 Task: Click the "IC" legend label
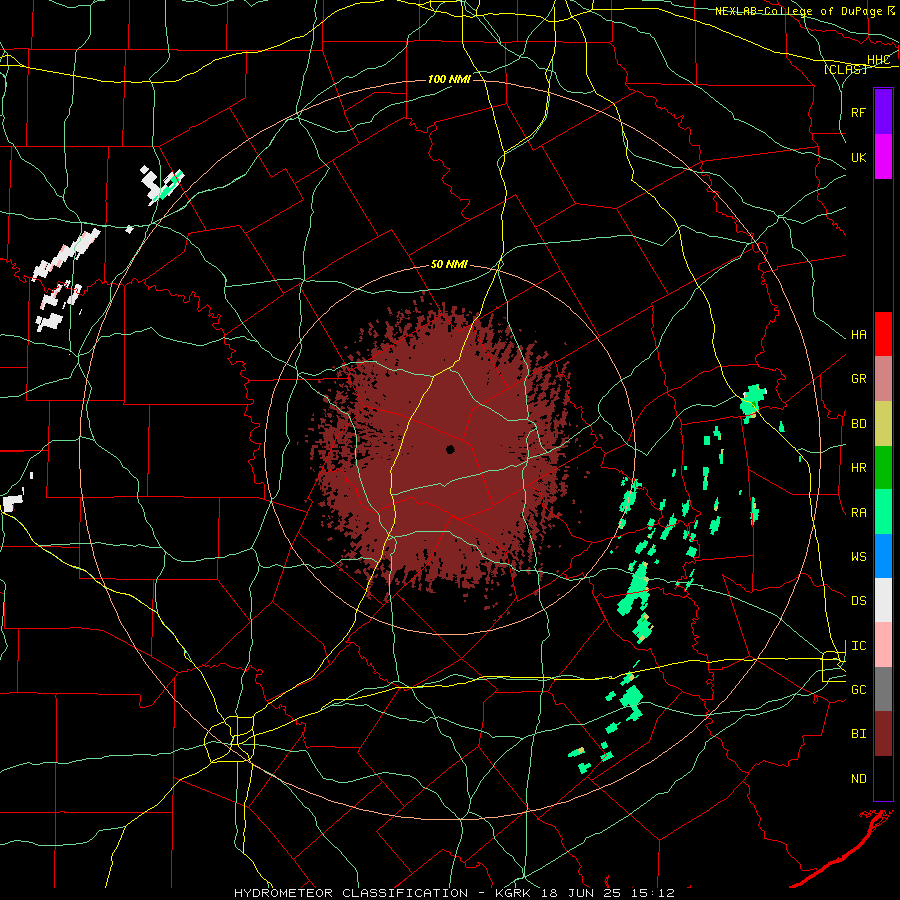(858, 646)
